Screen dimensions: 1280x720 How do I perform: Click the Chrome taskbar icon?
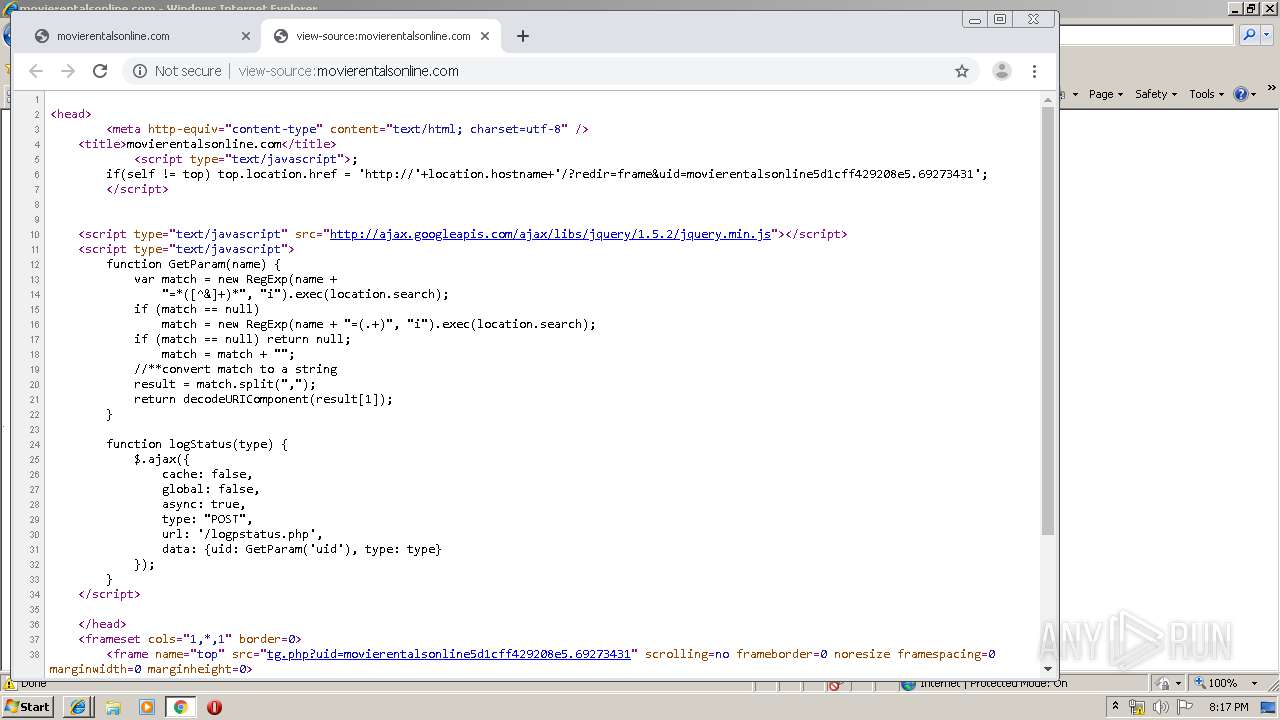pos(181,707)
